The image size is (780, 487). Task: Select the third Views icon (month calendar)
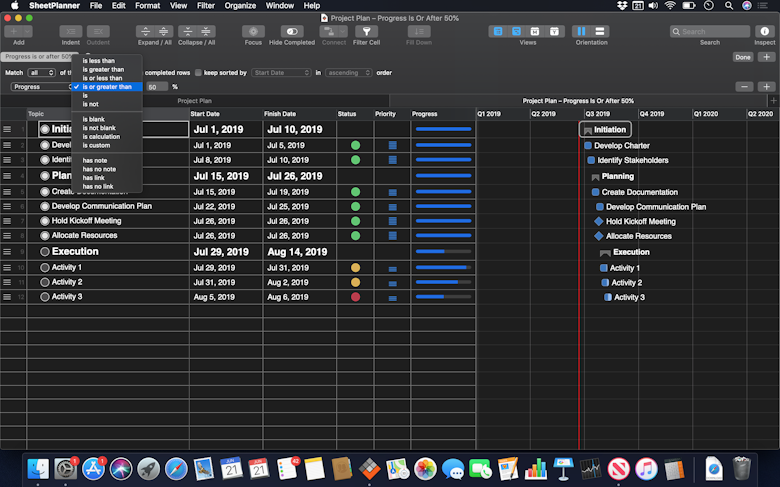coord(535,31)
